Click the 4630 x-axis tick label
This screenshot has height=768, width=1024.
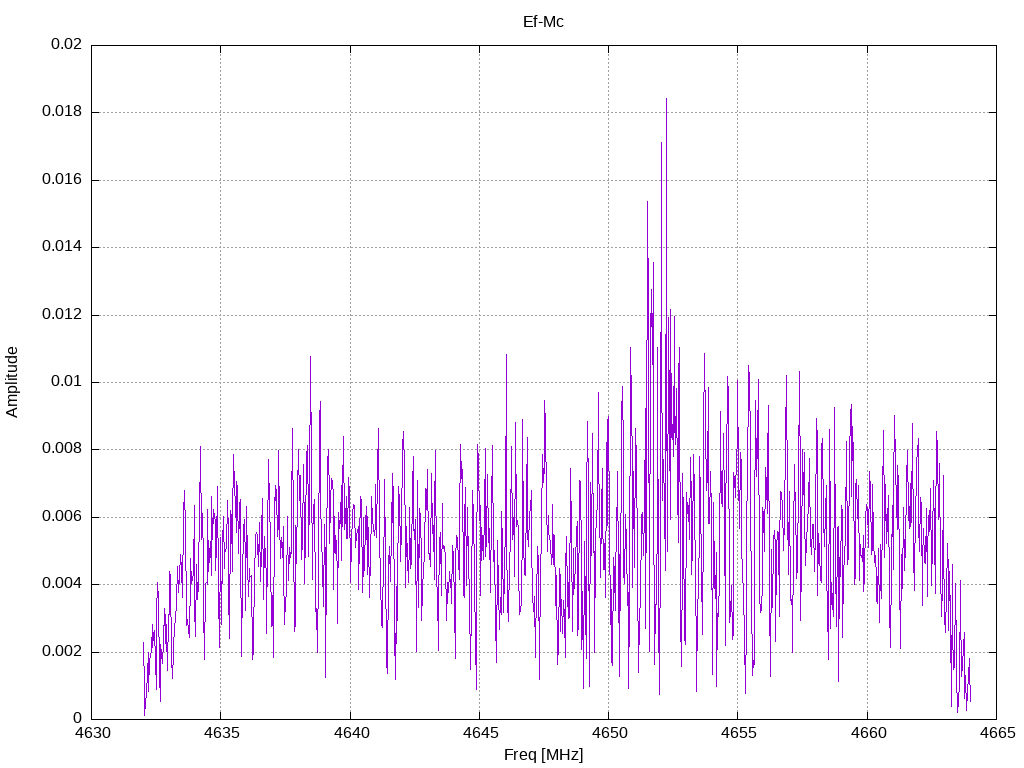pyautogui.click(x=92, y=734)
